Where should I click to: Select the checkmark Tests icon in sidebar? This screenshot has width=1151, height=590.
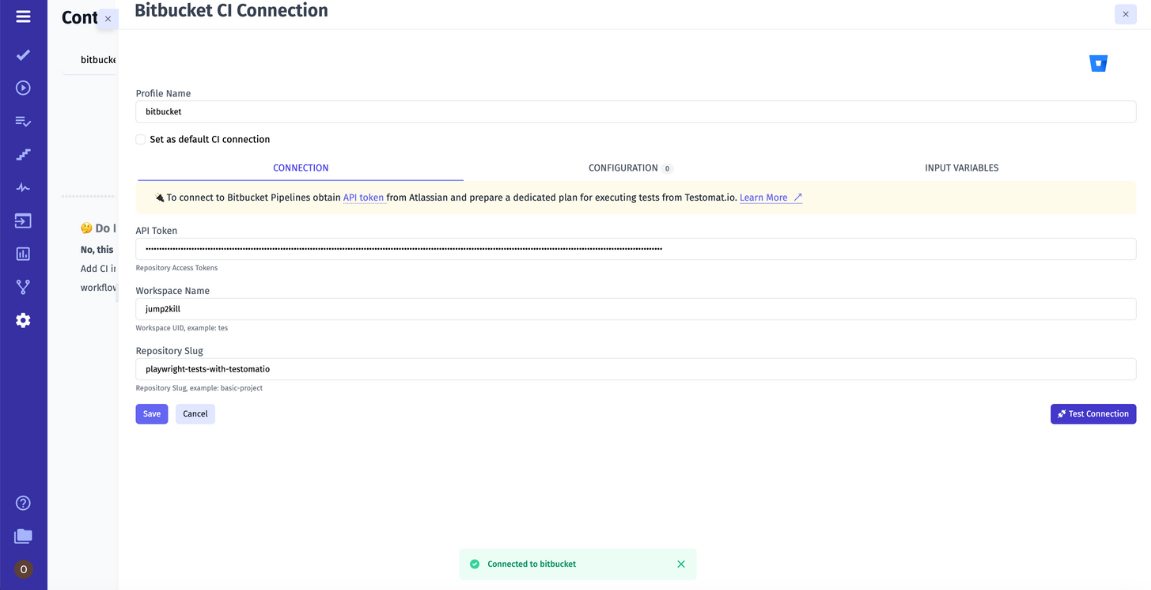[23, 55]
